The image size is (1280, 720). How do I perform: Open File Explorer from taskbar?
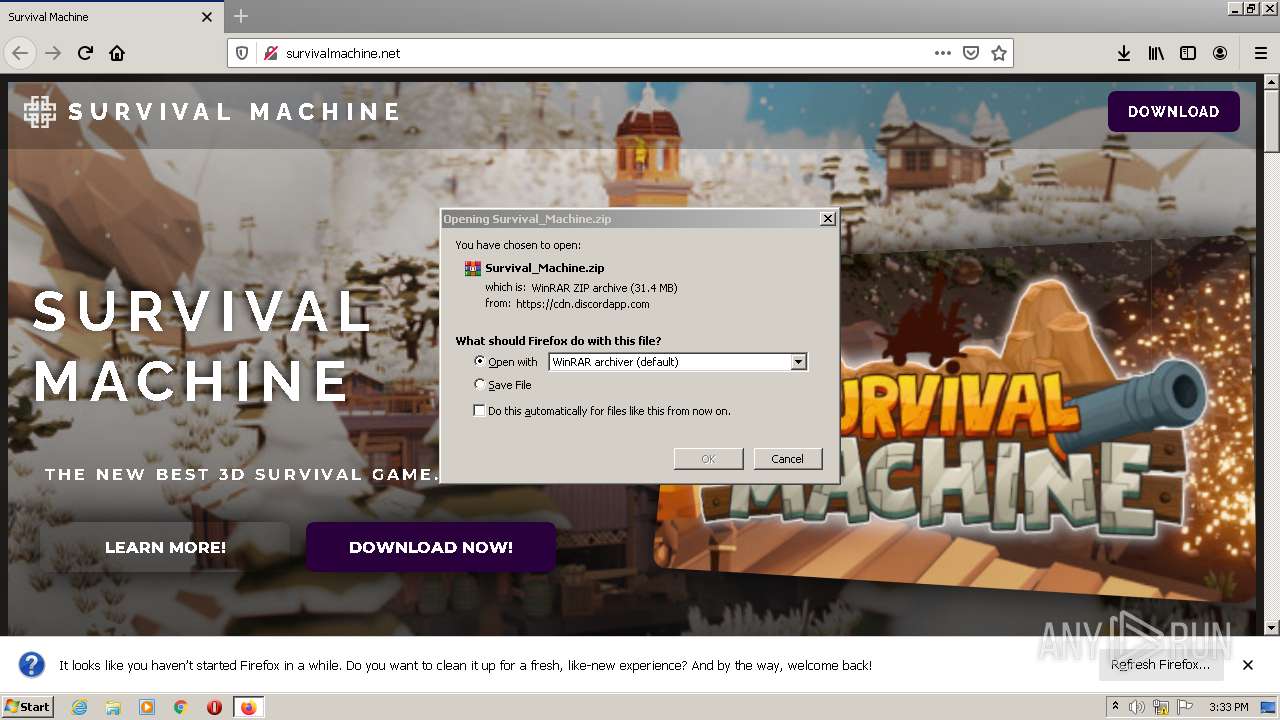tap(113, 707)
